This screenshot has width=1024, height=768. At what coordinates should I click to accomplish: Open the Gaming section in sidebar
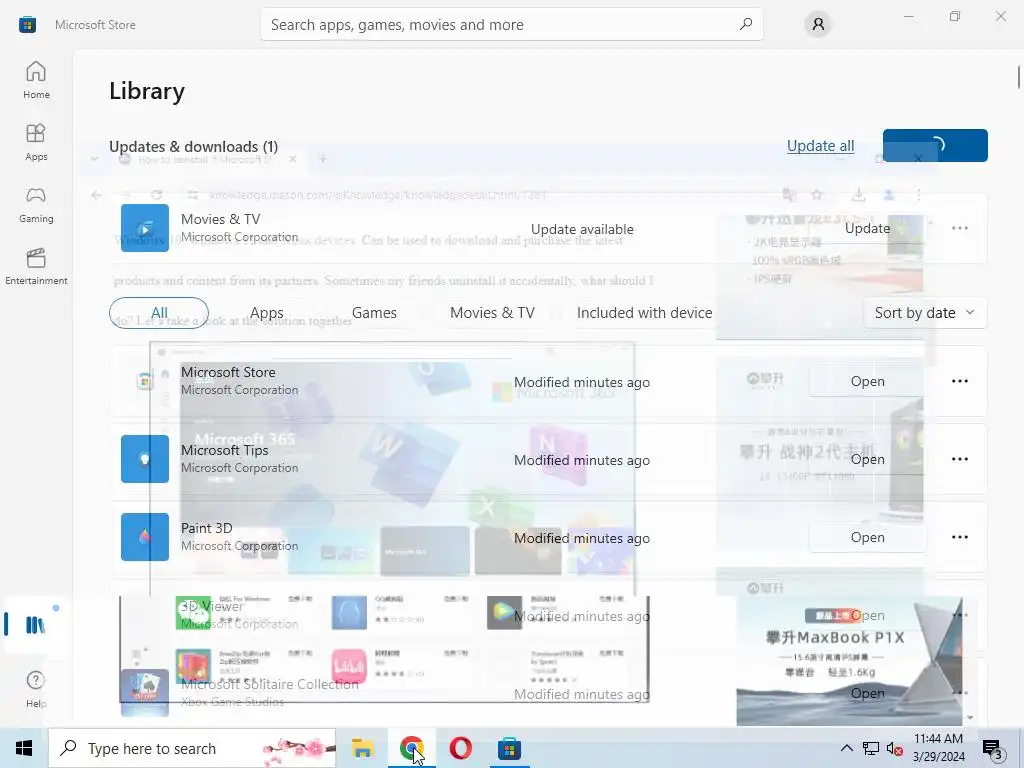[36, 204]
